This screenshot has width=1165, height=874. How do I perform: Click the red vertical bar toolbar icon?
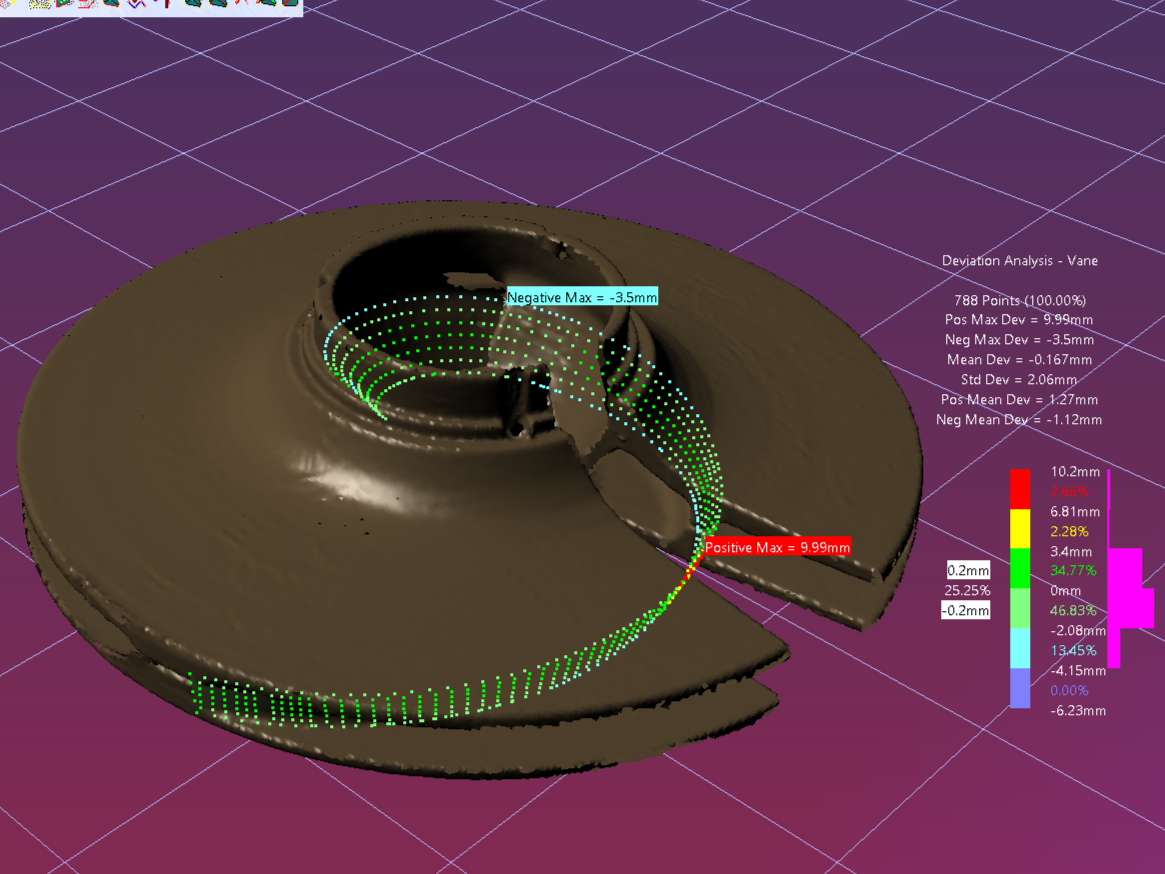point(167,4)
